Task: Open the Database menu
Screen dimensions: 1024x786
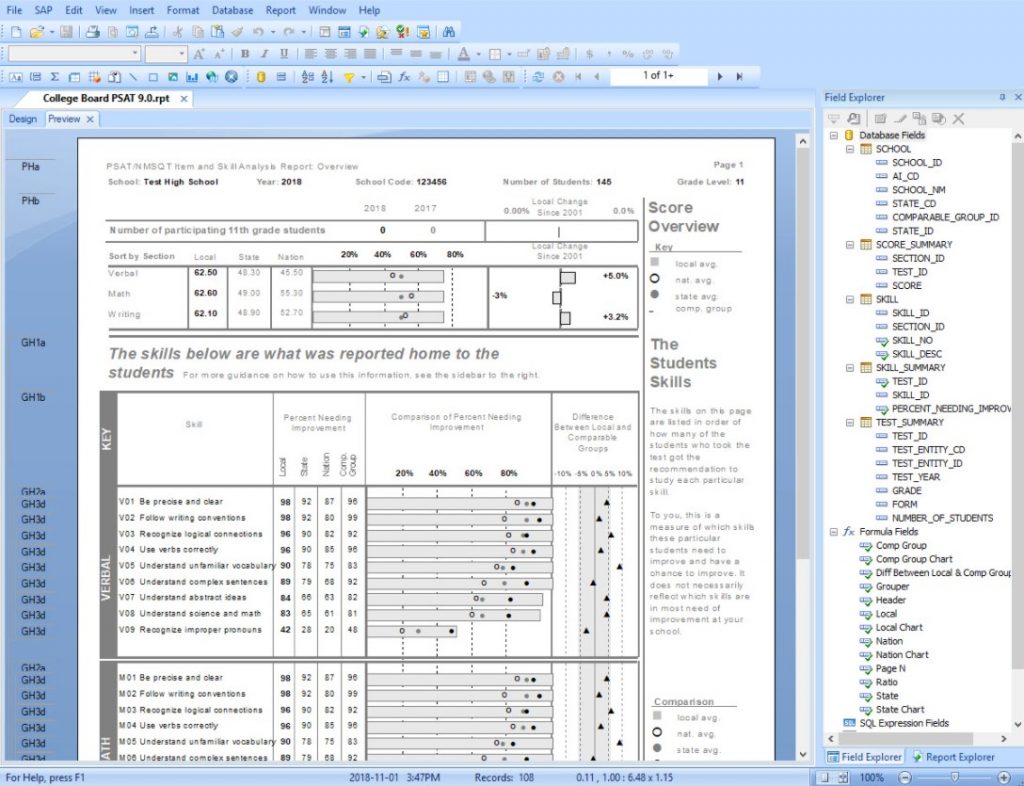Action: [x=232, y=10]
